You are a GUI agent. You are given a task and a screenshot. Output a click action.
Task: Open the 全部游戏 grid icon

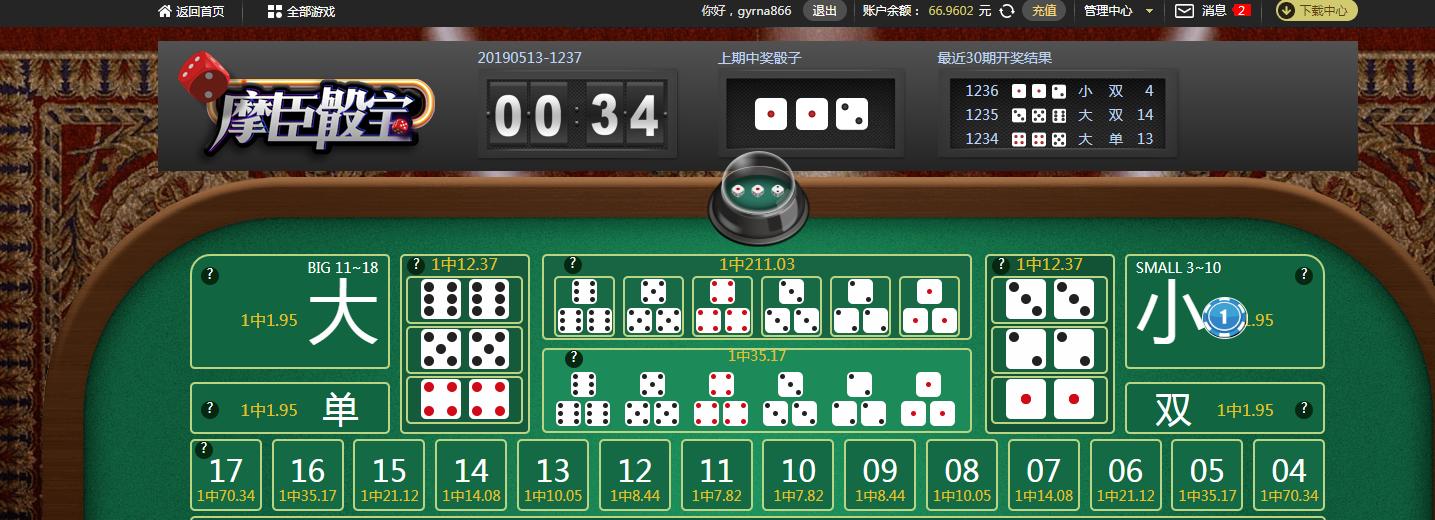tap(274, 11)
